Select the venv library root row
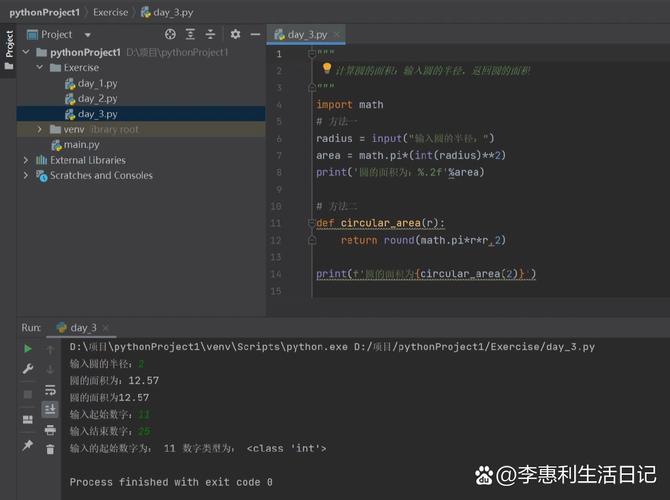The height and width of the screenshot is (500, 670). pos(141,129)
